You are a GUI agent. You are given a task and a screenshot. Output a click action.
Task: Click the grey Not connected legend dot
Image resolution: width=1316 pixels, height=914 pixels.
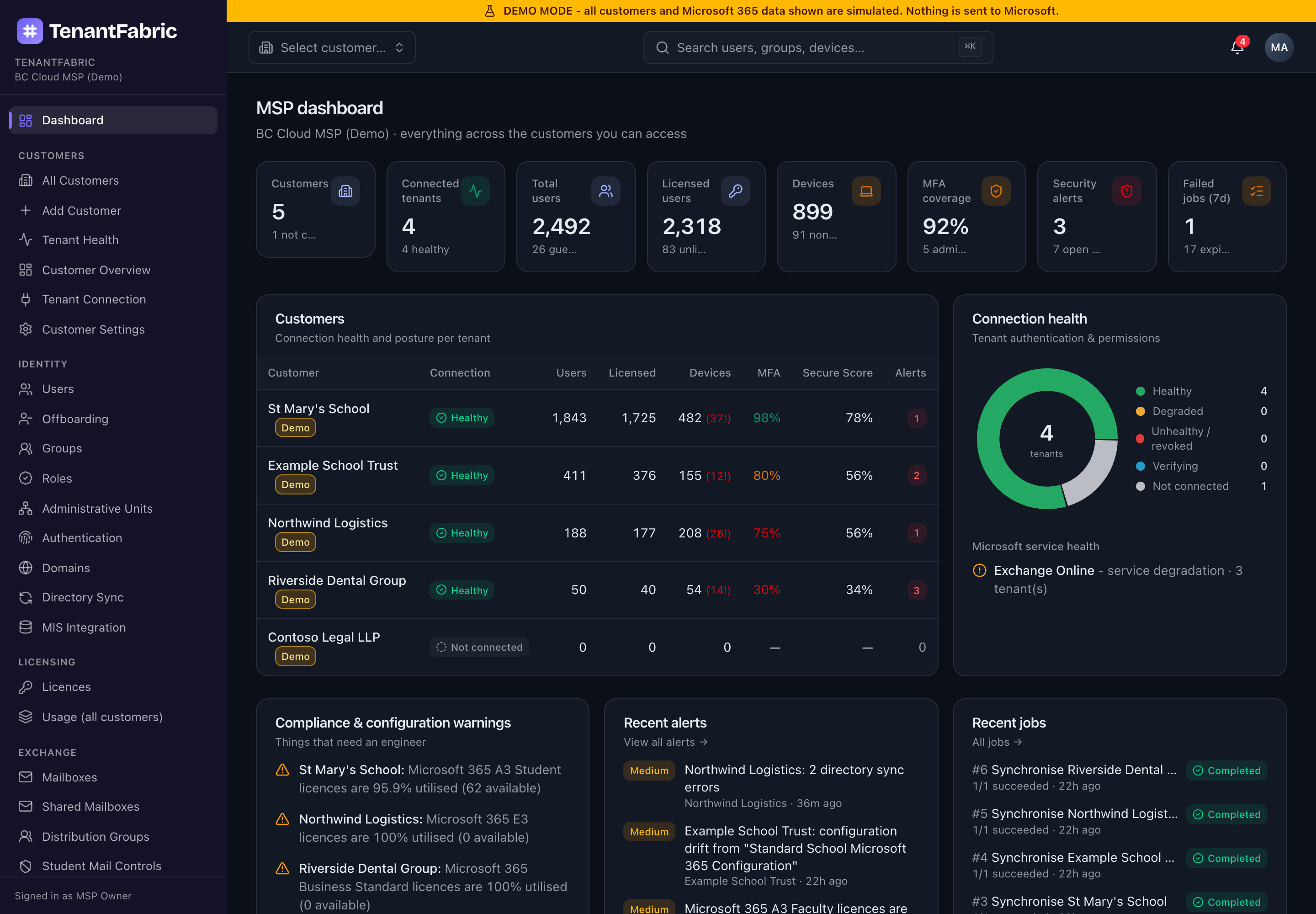pyautogui.click(x=1140, y=486)
